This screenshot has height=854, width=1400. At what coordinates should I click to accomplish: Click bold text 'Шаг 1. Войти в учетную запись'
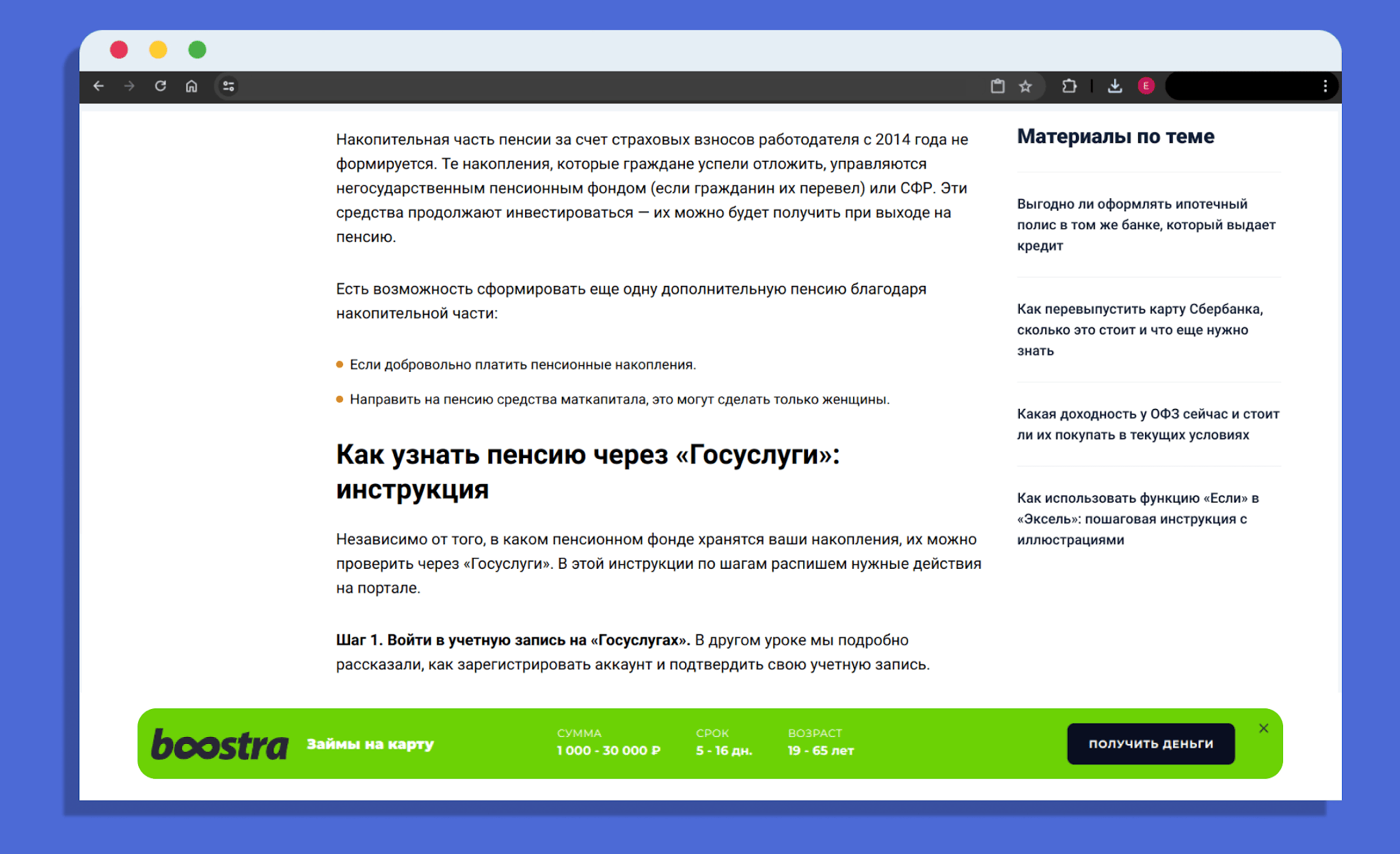click(513, 640)
